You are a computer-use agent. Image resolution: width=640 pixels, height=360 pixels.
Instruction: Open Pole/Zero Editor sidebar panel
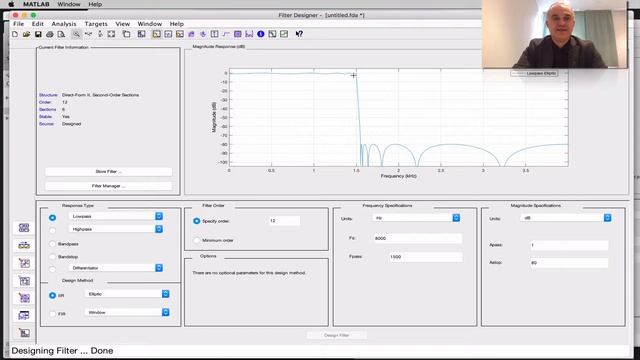pos(24,298)
